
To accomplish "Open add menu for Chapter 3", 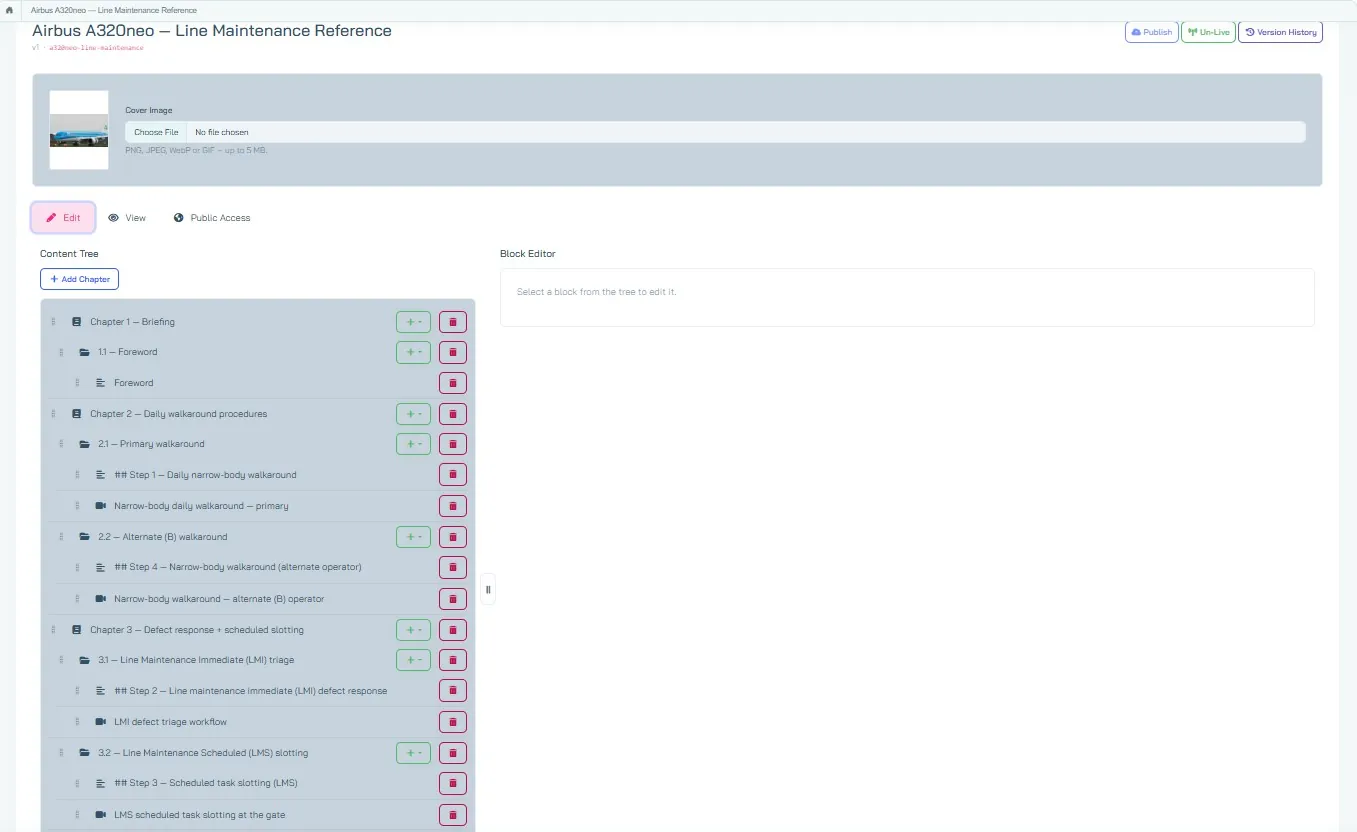I will point(413,630).
